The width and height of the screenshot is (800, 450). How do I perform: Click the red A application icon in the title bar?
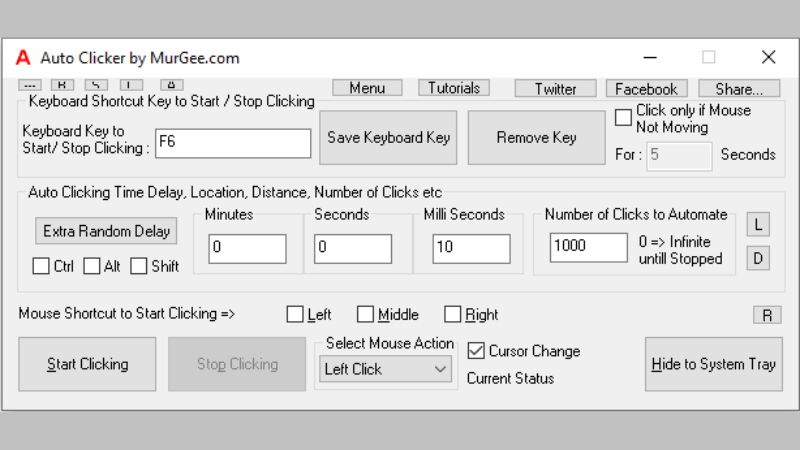[x=23, y=57]
